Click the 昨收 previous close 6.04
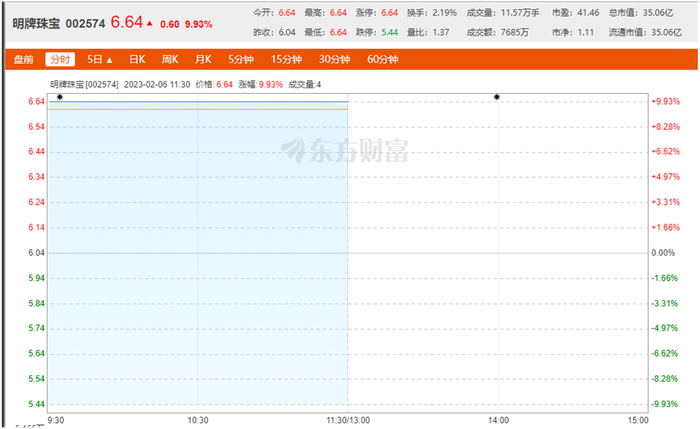 pyautogui.click(x=287, y=33)
